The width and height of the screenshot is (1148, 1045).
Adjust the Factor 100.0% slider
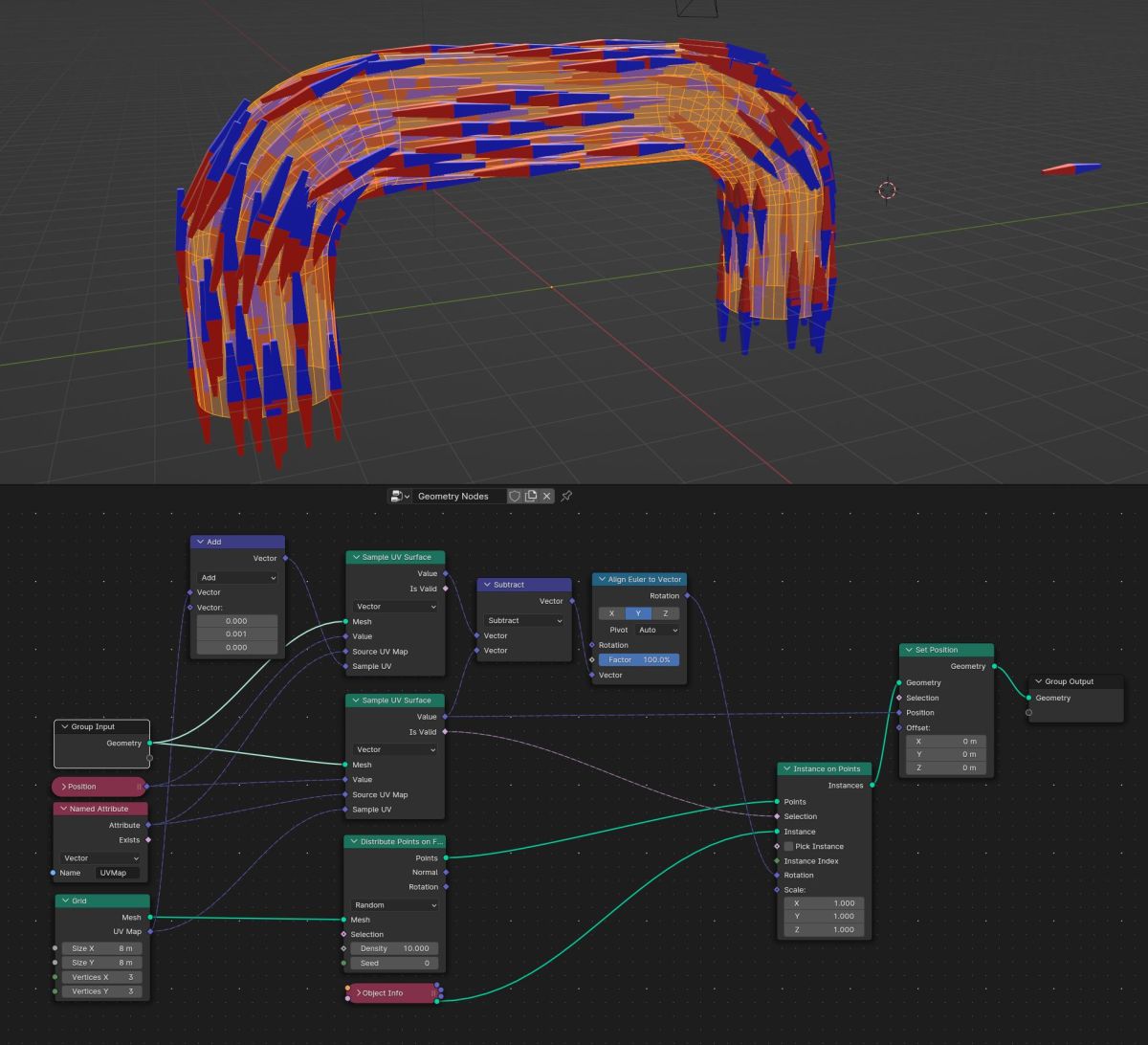tap(639, 660)
